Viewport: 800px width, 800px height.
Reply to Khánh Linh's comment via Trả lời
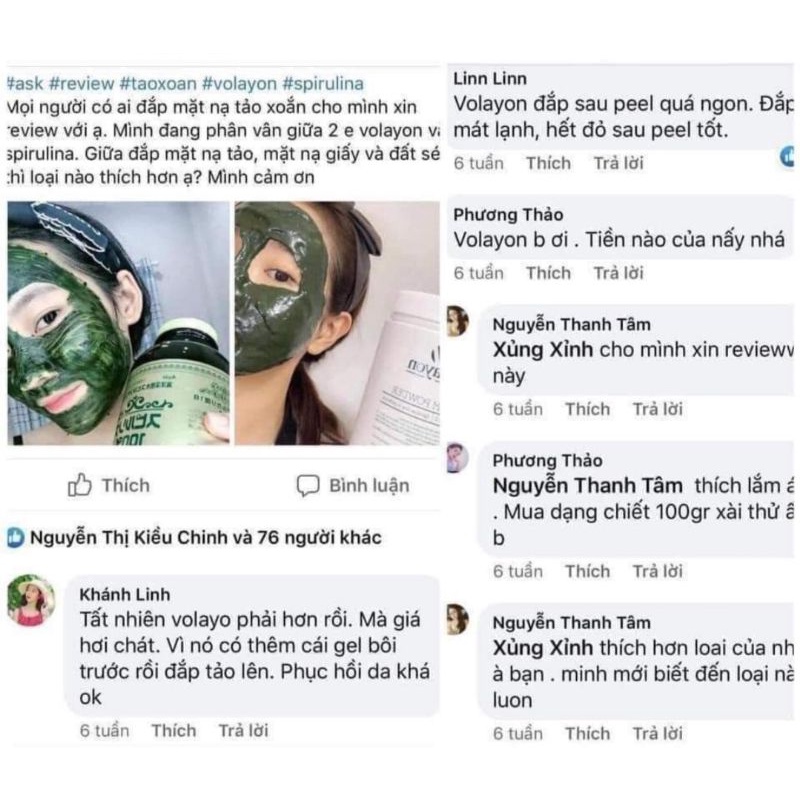click(244, 731)
